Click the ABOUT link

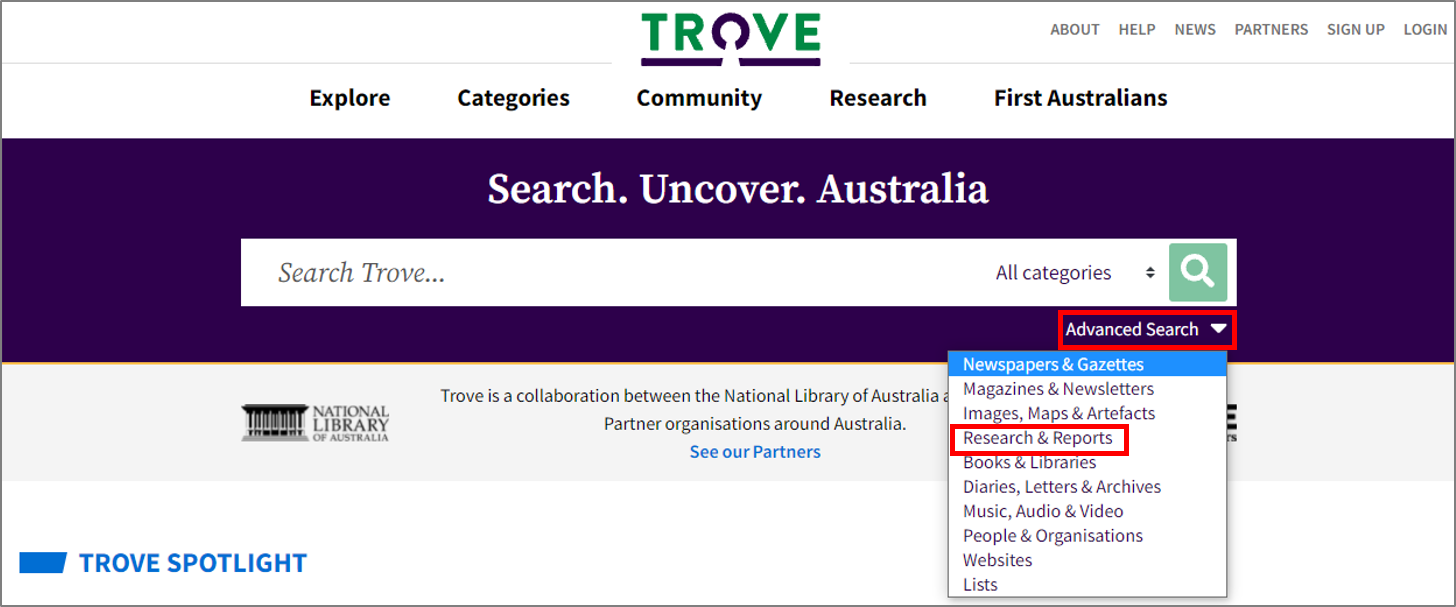[1075, 29]
